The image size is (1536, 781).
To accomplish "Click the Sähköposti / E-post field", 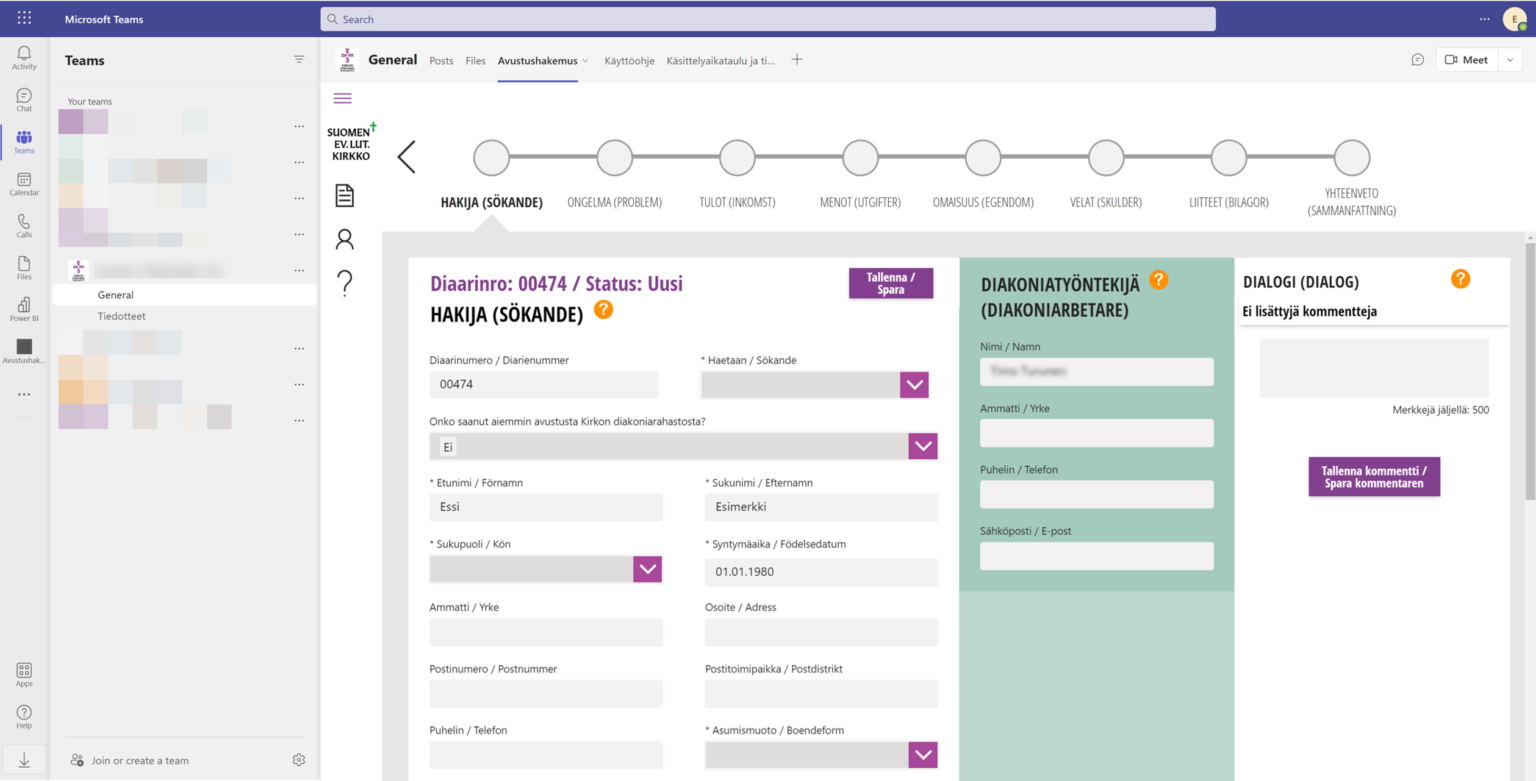I will [x=1097, y=556].
